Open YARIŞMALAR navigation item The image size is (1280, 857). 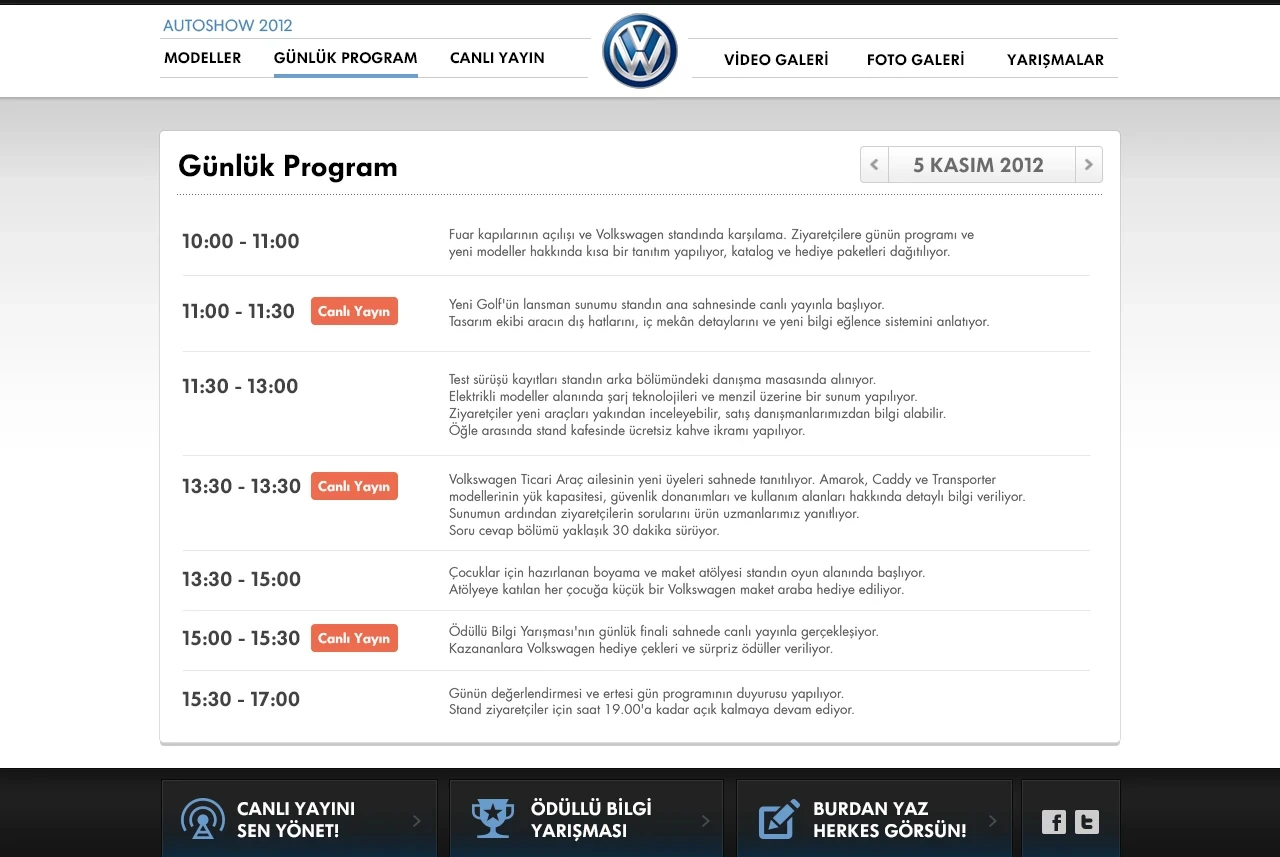coord(1055,60)
